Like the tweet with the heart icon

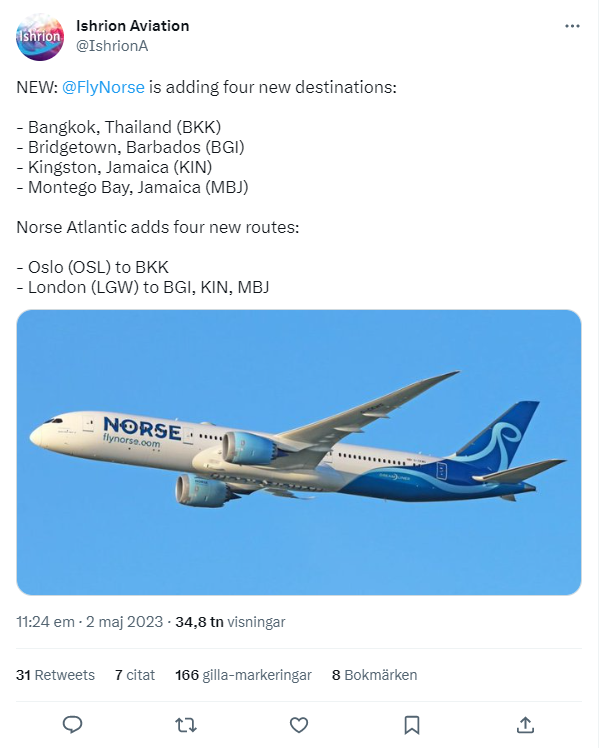[x=298, y=724]
